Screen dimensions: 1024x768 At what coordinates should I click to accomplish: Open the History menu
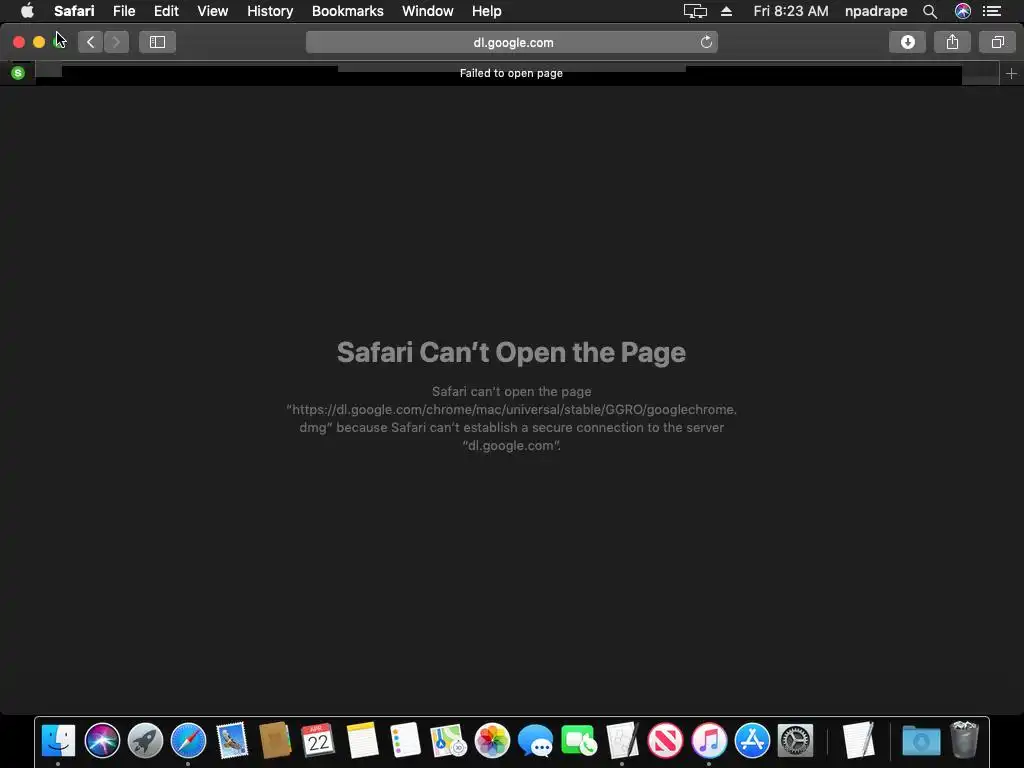point(270,11)
